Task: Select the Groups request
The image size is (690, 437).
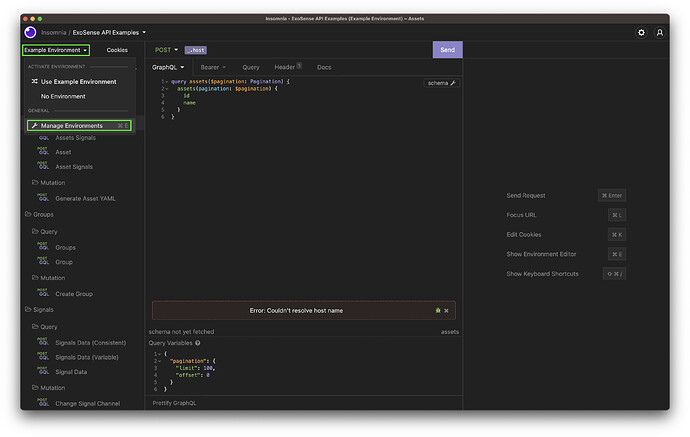Action: tap(65, 247)
